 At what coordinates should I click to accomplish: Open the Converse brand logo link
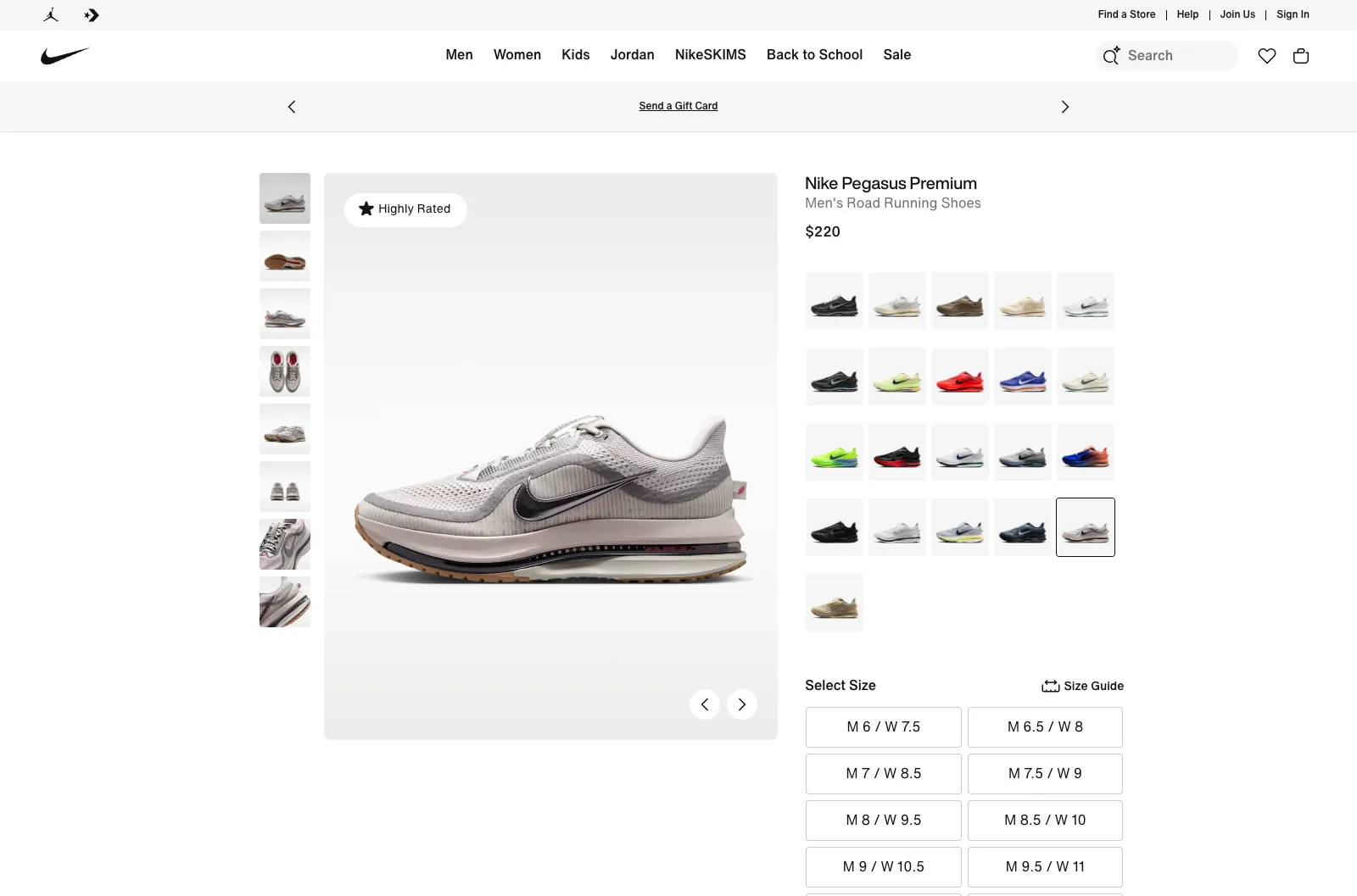pyautogui.click(x=92, y=14)
